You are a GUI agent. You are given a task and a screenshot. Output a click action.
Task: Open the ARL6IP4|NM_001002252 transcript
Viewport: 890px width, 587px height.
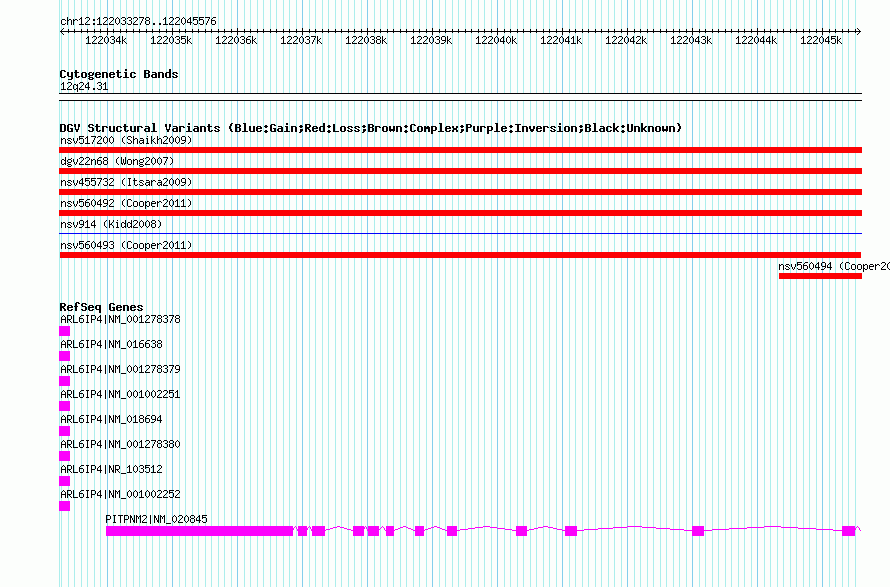pyautogui.click(x=120, y=494)
